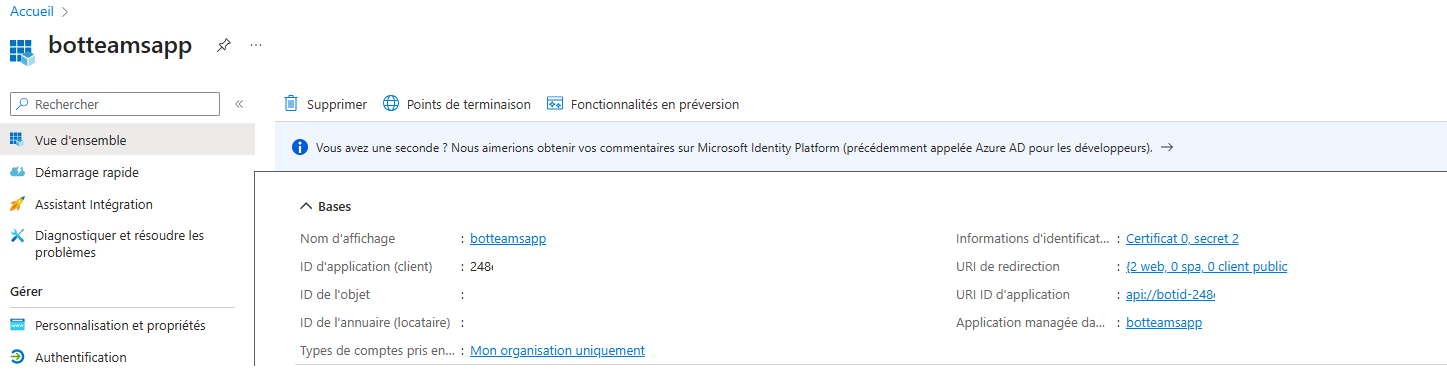Click the Authentification icon
Screen dimensions: 1447x370
click(x=17, y=357)
